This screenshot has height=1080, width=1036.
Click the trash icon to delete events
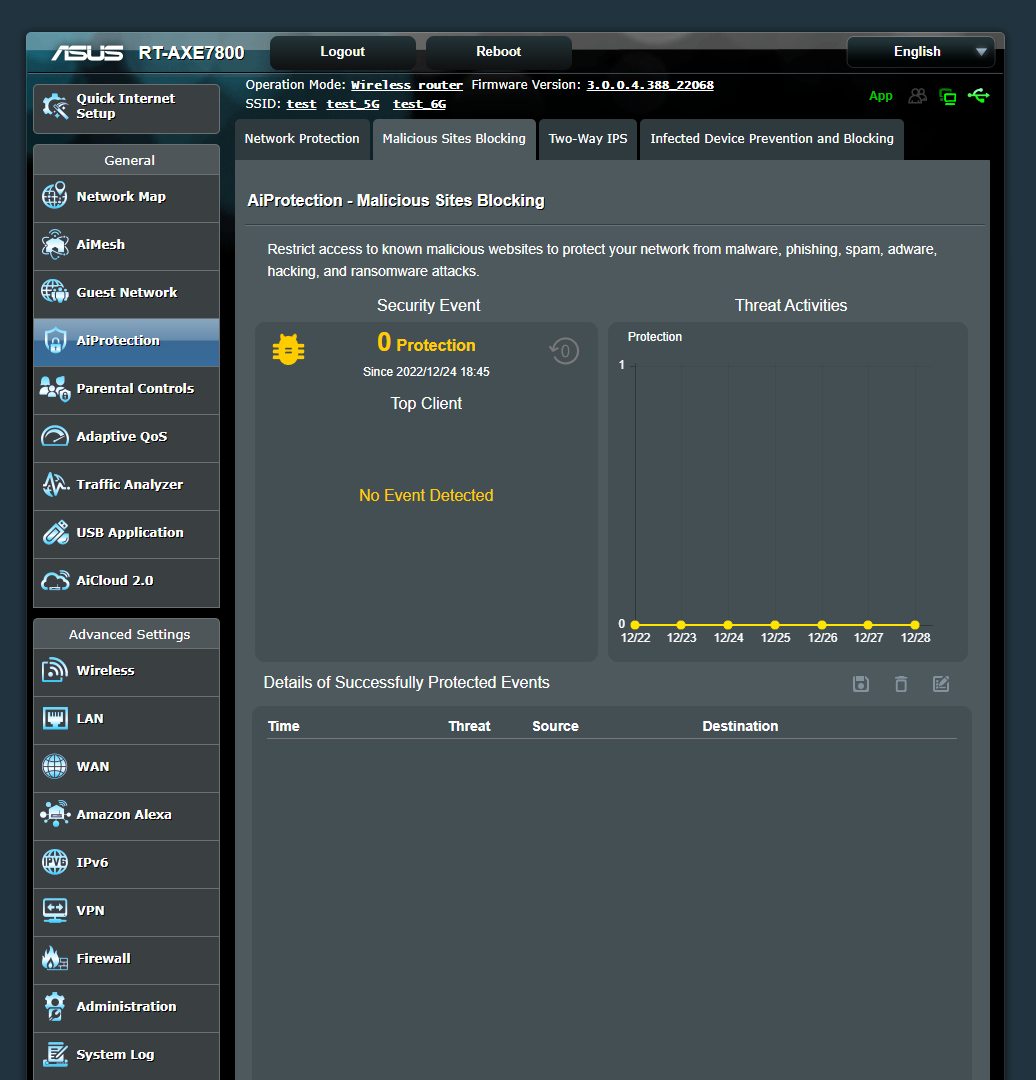900,684
